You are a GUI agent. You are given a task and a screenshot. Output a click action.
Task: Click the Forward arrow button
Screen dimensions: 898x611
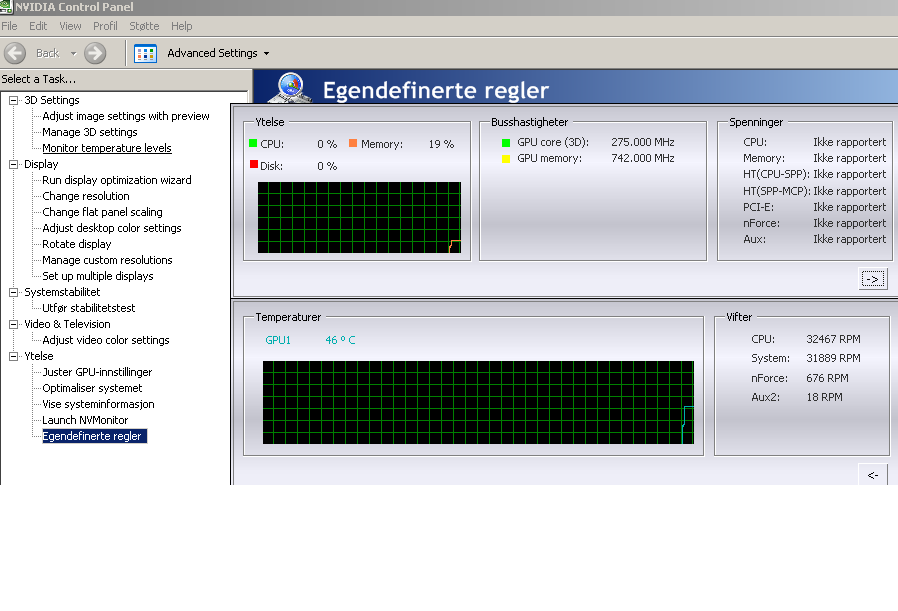95,53
